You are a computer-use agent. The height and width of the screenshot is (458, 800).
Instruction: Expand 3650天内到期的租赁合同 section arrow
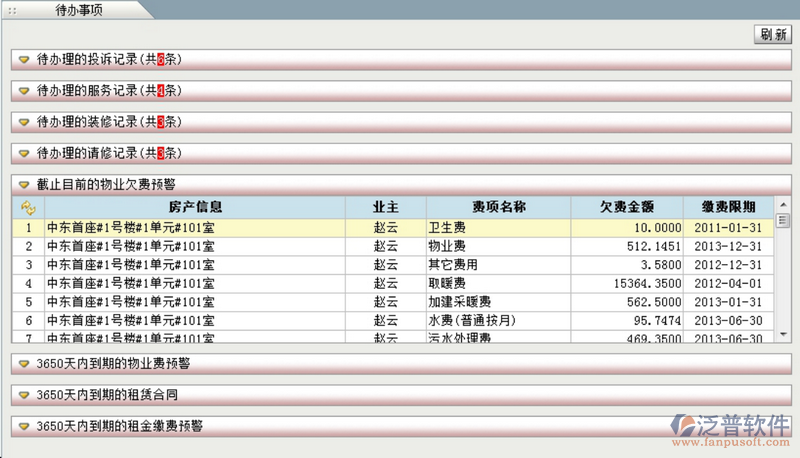coord(24,395)
